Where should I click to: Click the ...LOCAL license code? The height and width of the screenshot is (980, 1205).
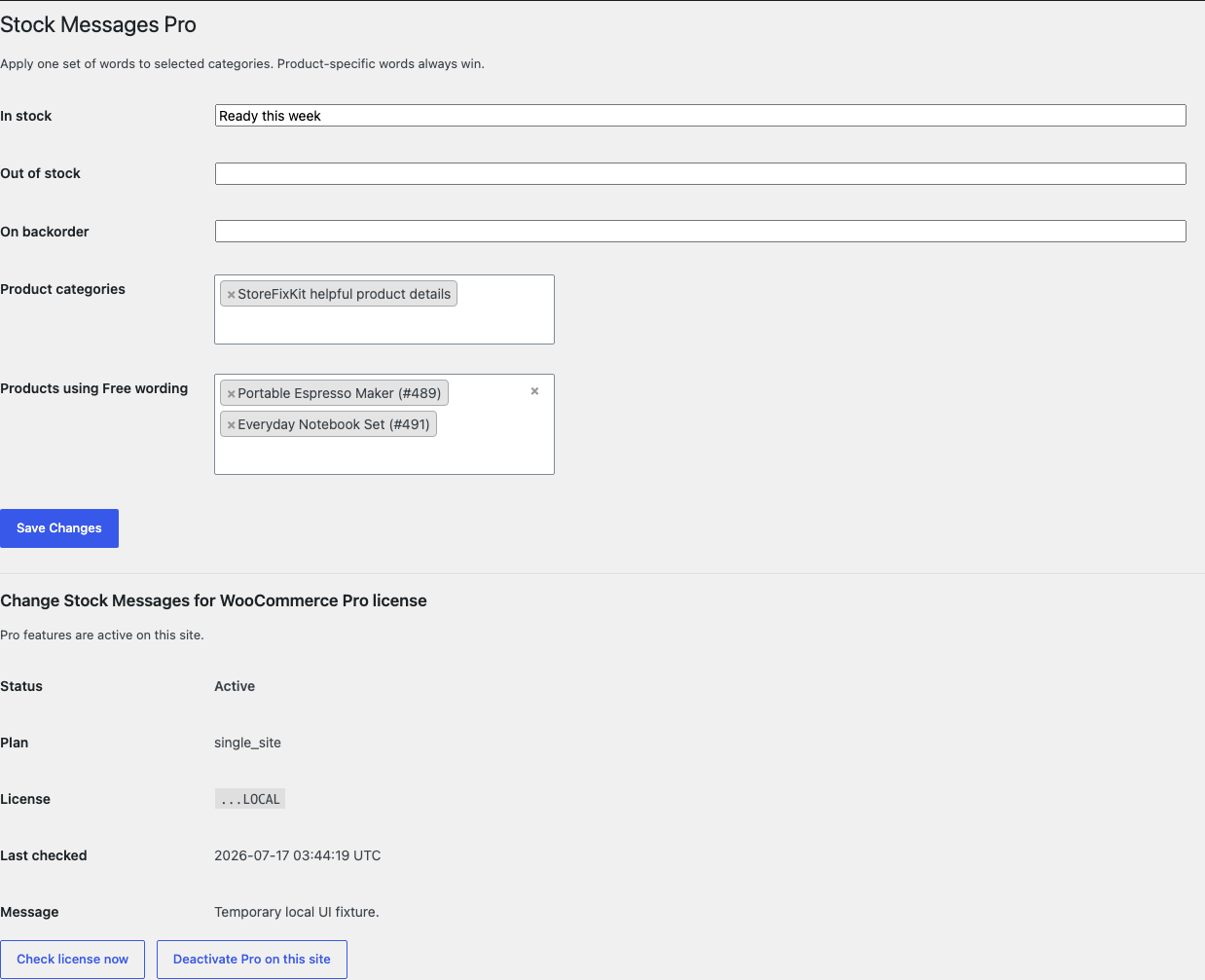click(250, 799)
